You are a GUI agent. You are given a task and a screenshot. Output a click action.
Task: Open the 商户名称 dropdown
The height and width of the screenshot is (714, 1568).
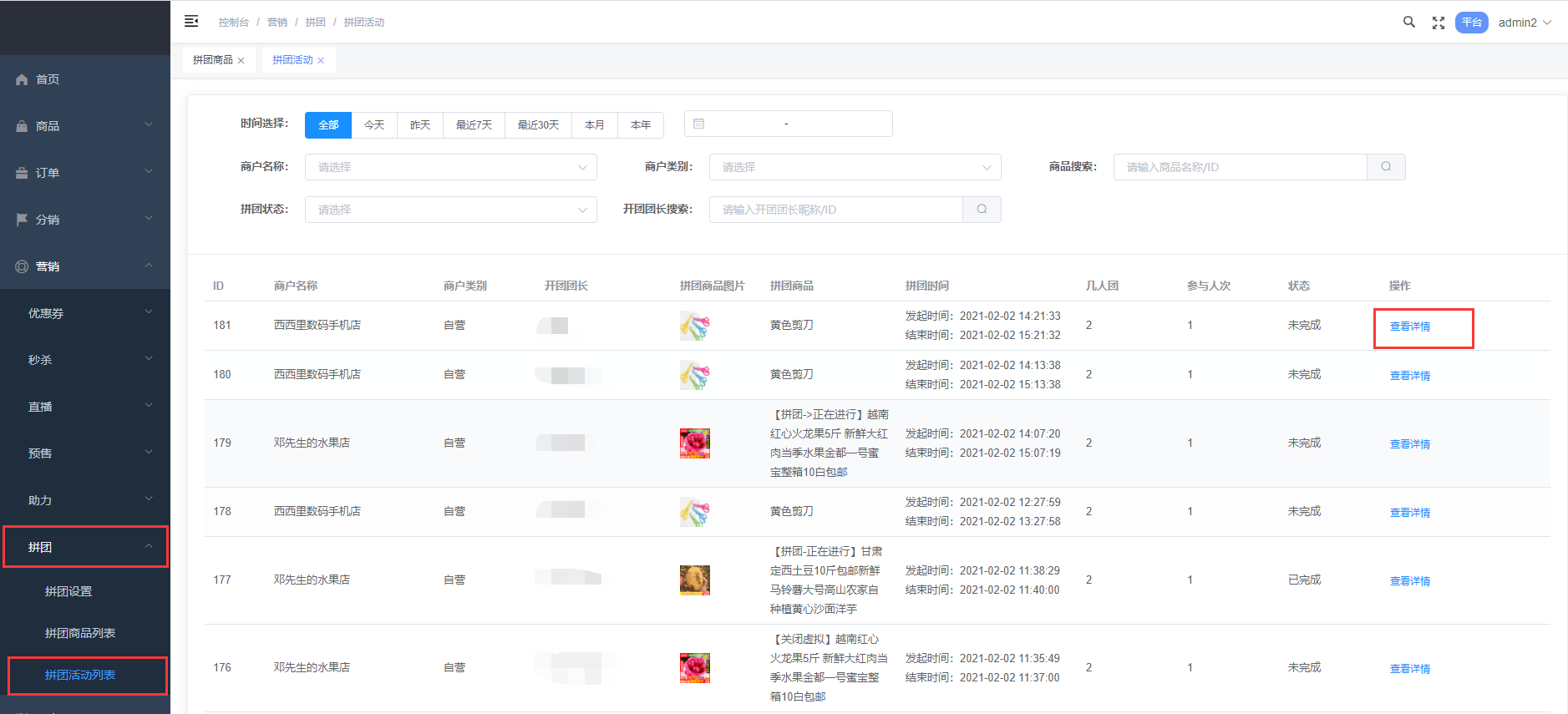[x=450, y=167]
